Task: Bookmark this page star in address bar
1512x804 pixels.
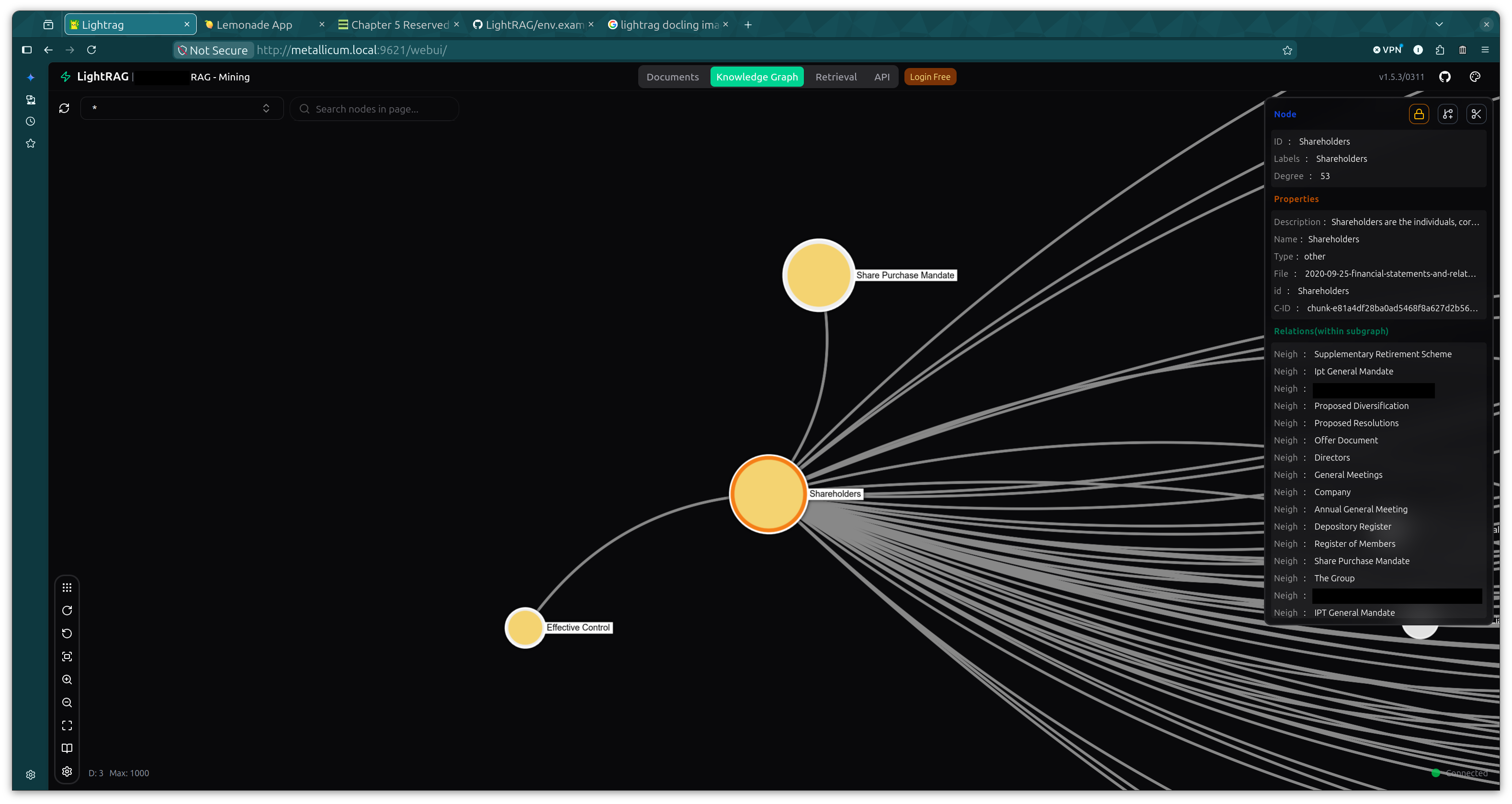Action: 1287,50
